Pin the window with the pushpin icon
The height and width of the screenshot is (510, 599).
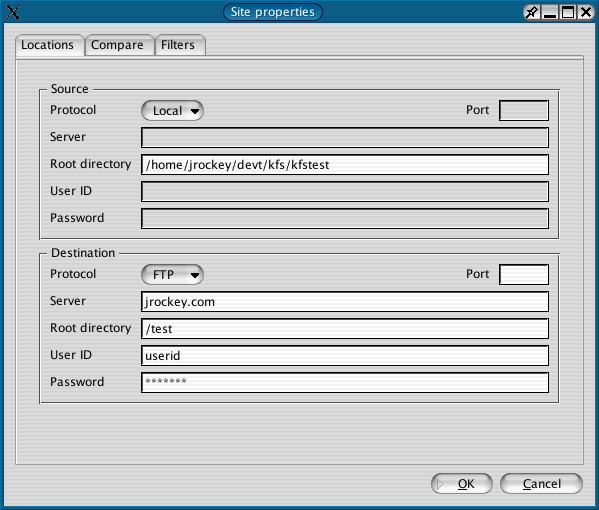click(x=532, y=12)
